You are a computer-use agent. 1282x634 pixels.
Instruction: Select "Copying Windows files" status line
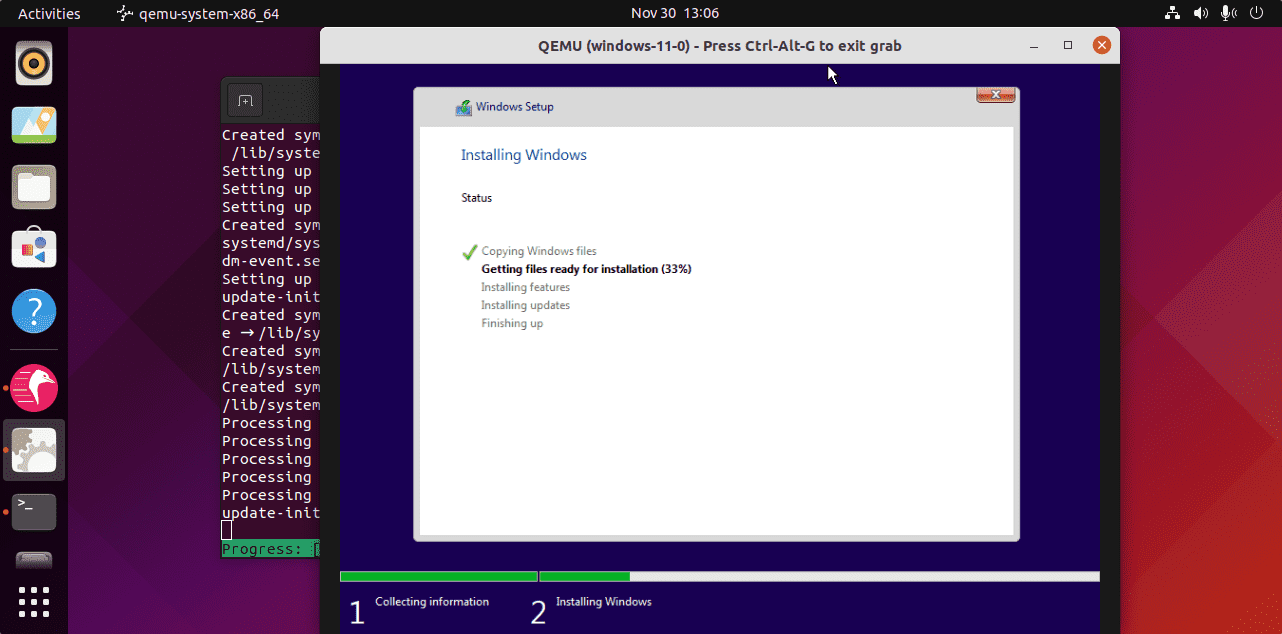[539, 251]
